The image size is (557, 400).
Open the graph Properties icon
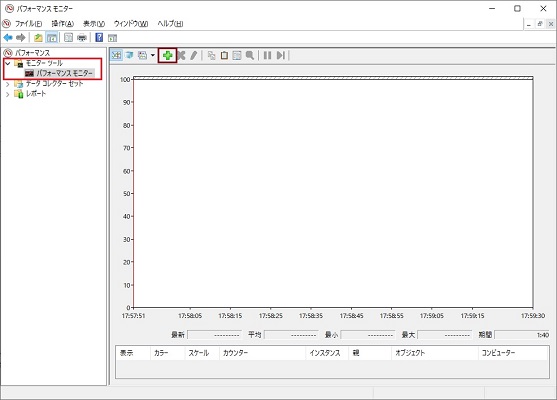237,55
